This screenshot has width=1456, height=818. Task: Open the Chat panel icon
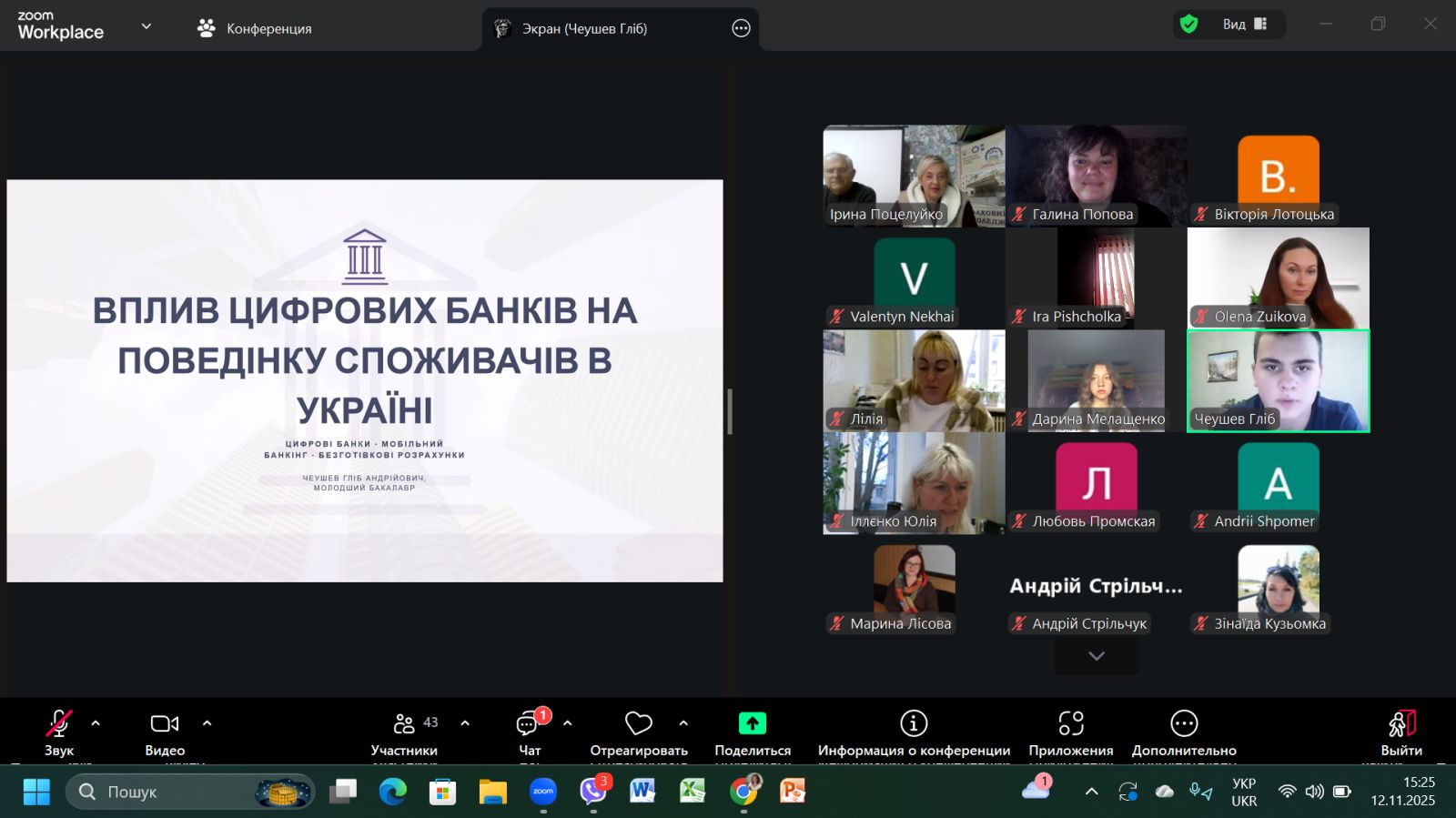point(528,724)
